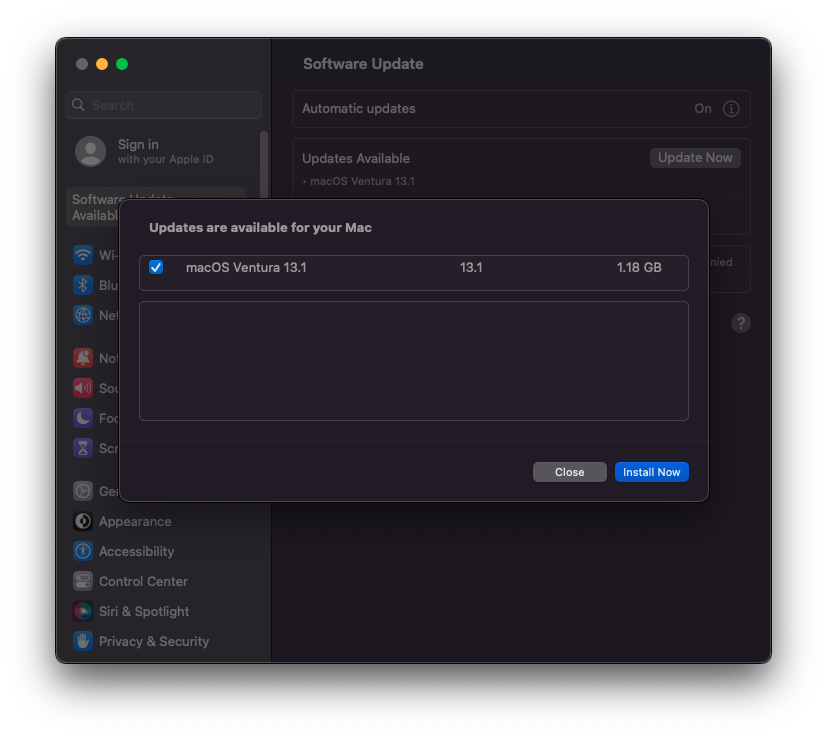Click the Accessibility icon in sidebar
The width and height of the screenshot is (827, 737).
83,551
